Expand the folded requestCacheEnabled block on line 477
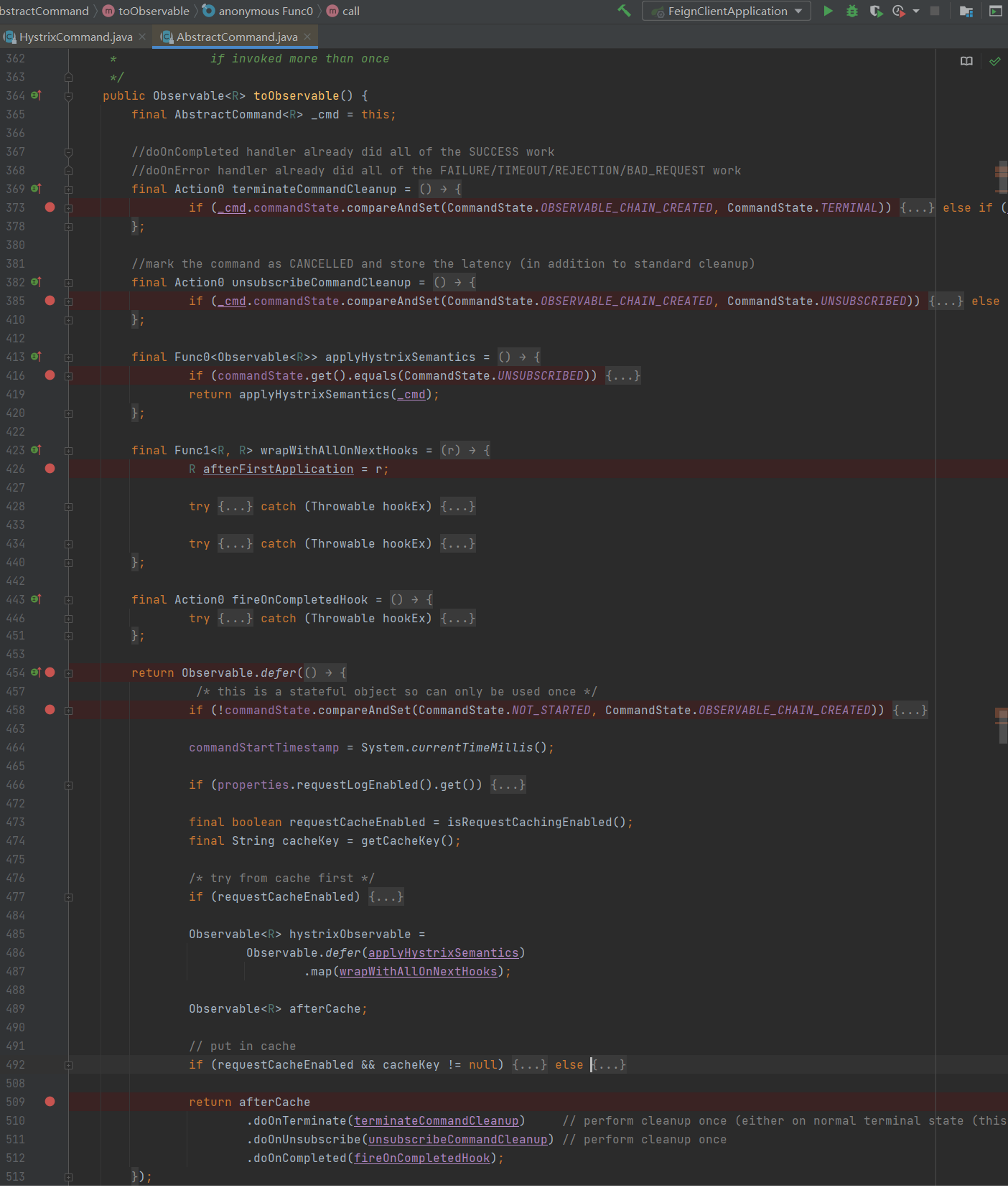This screenshot has width=1008, height=1190. (x=386, y=896)
